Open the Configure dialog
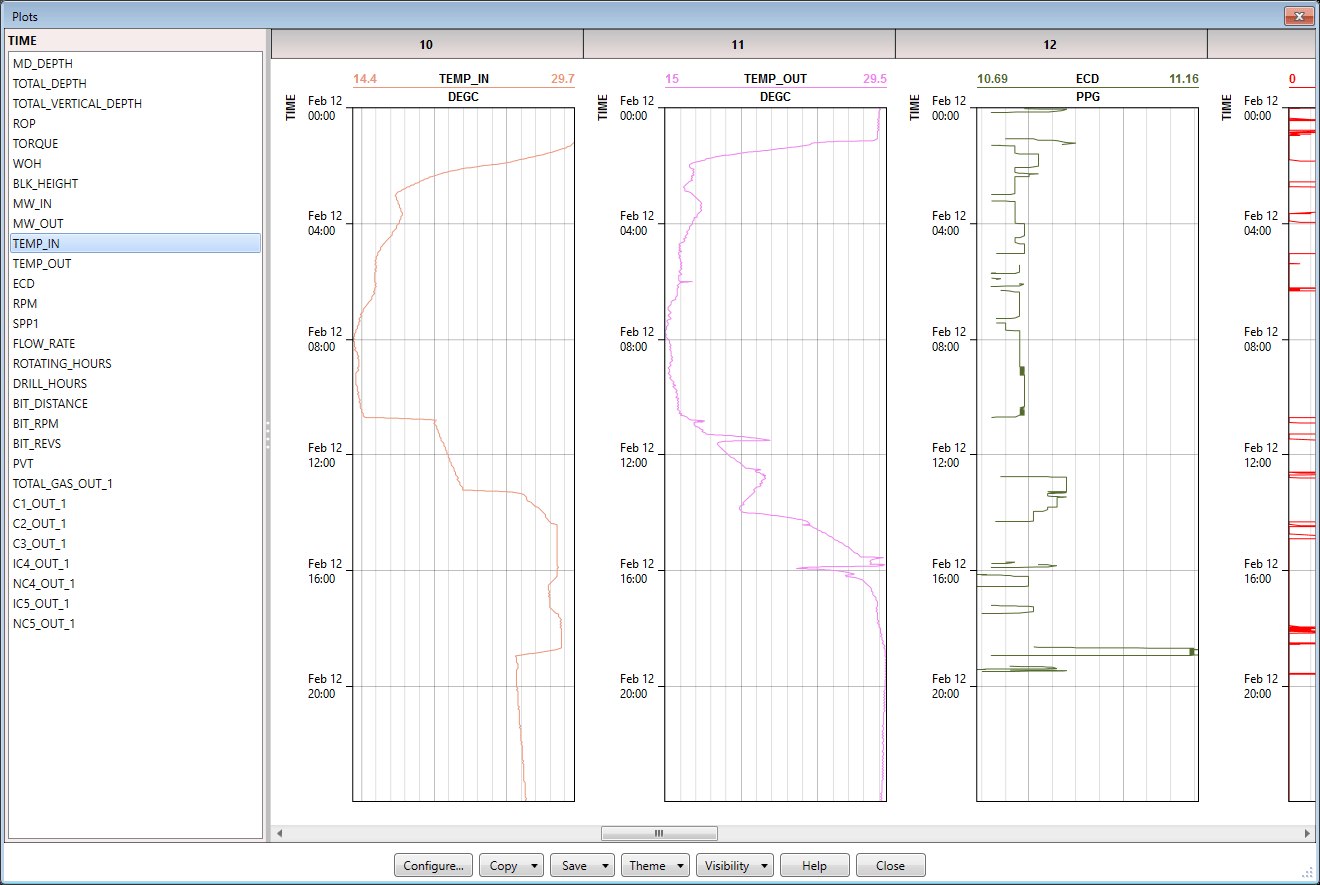The width and height of the screenshot is (1320, 885). [433, 865]
